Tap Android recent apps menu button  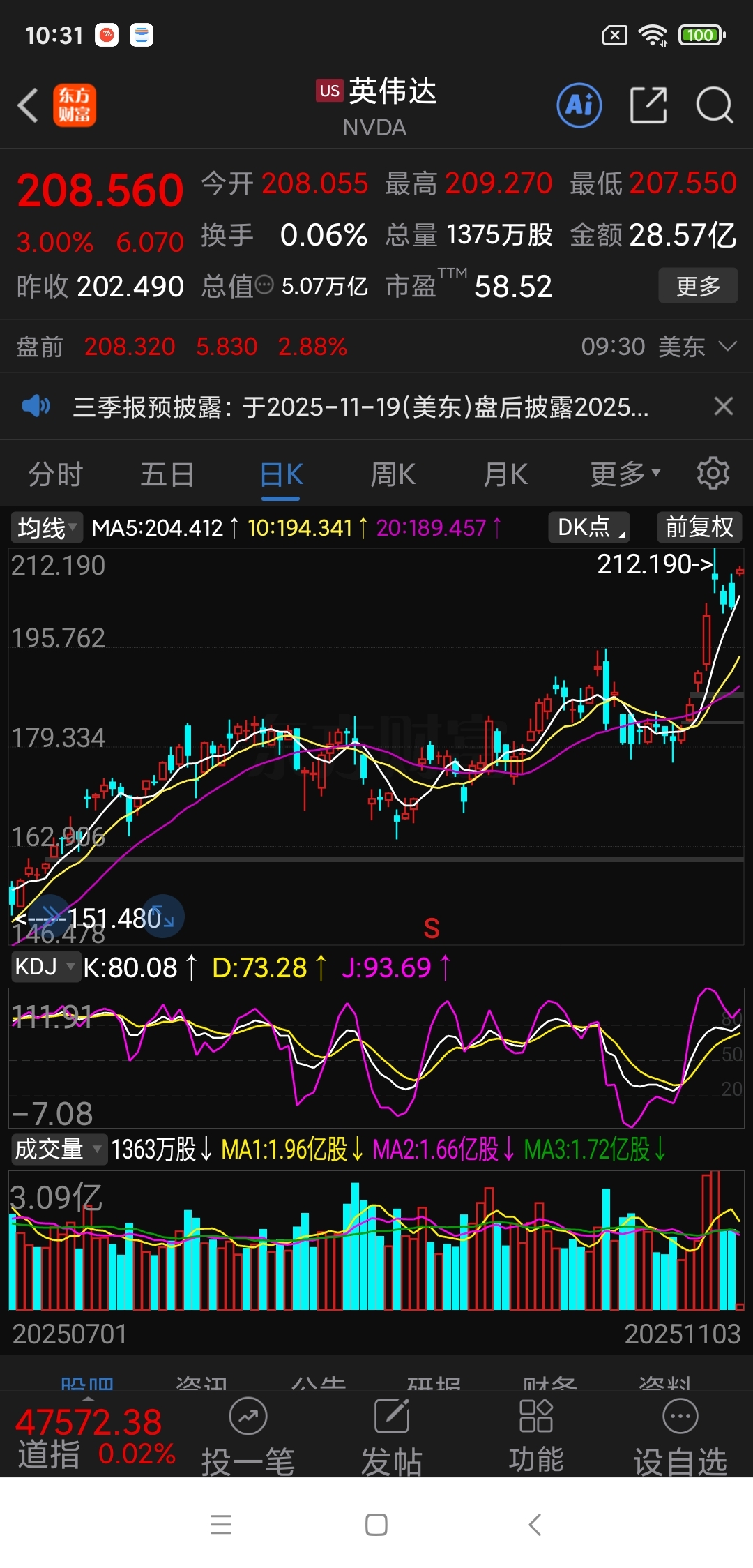tap(221, 1525)
